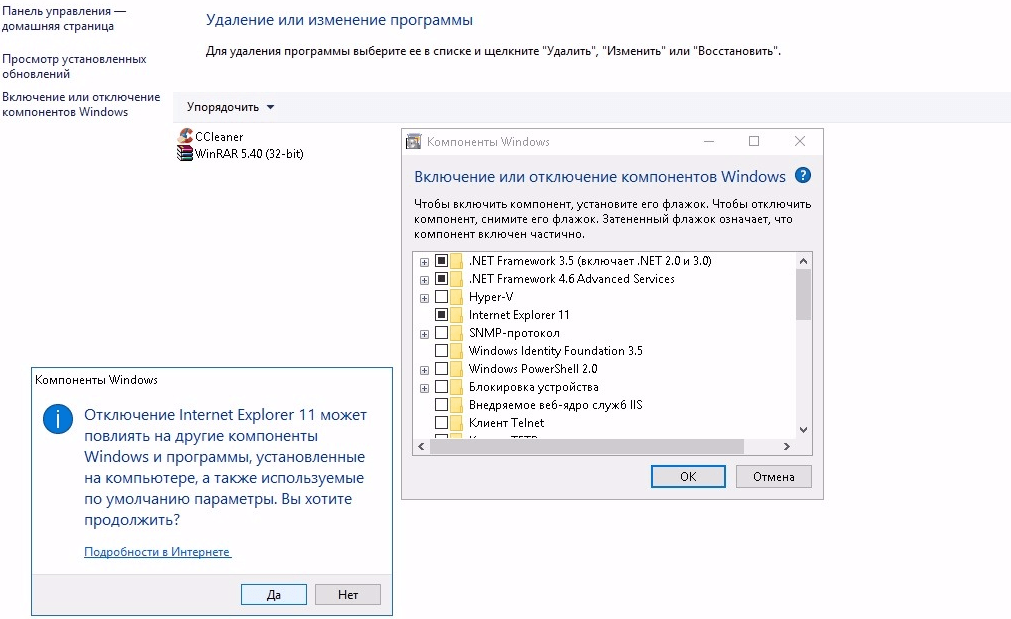This screenshot has height=619, width=1011.
Task: Select CCleaner in the programs list
Action: (x=219, y=137)
